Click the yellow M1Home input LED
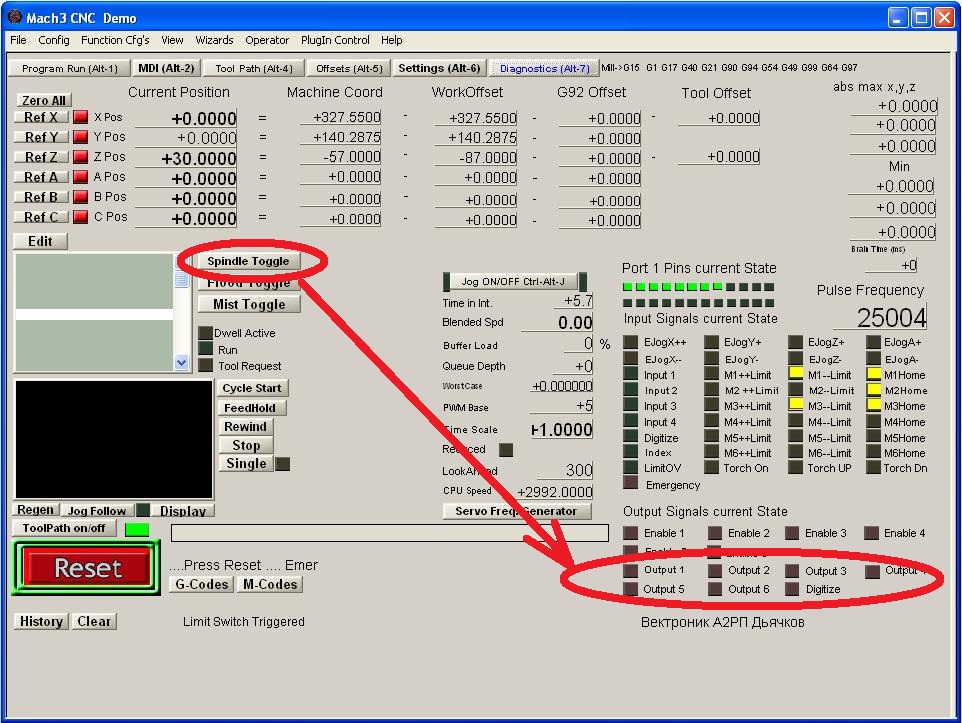The height and width of the screenshot is (723, 962). coord(874,374)
